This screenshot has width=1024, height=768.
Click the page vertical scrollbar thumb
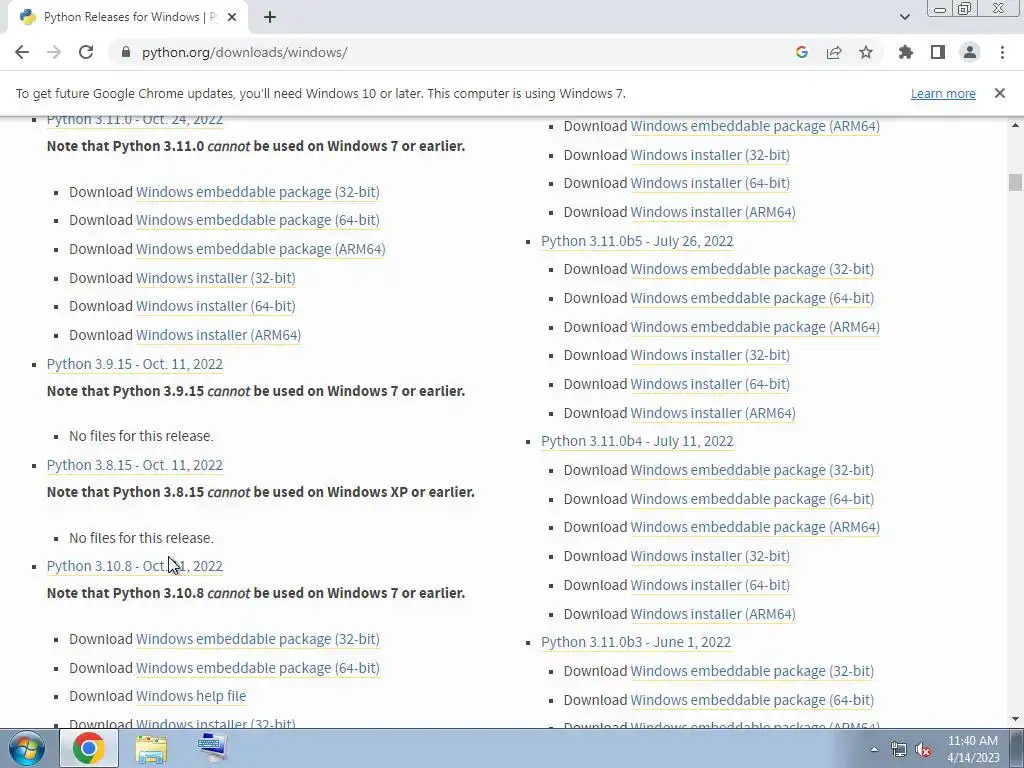(x=1015, y=182)
